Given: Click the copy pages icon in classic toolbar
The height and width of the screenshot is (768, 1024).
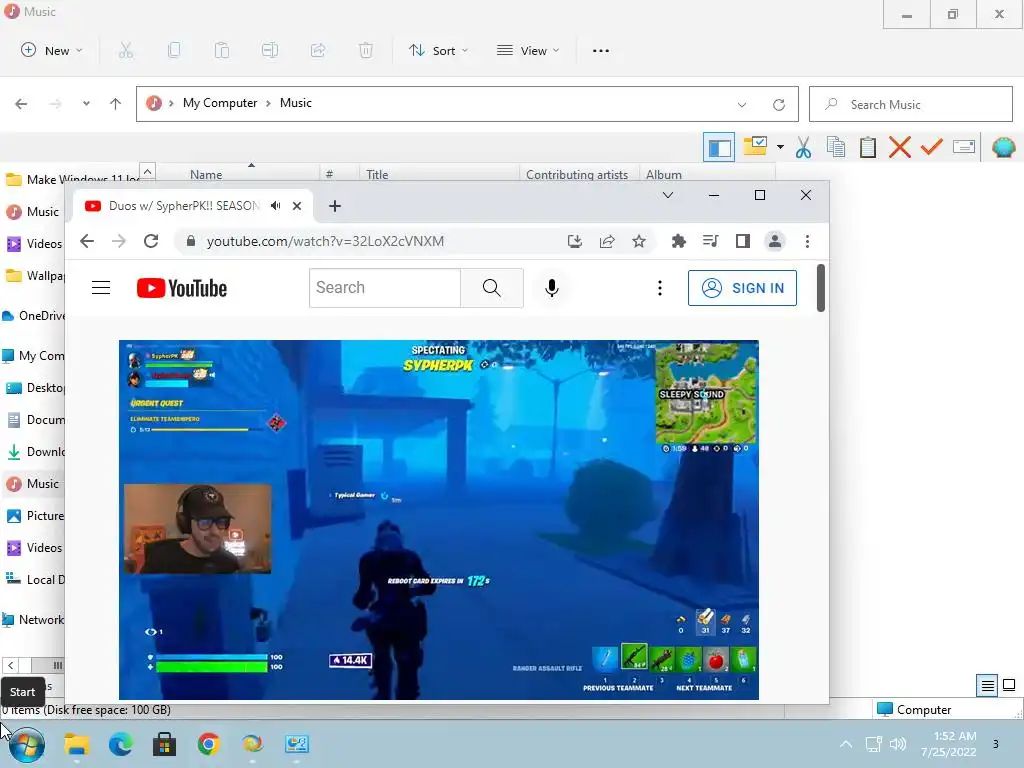Looking at the screenshot, I should [835, 147].
